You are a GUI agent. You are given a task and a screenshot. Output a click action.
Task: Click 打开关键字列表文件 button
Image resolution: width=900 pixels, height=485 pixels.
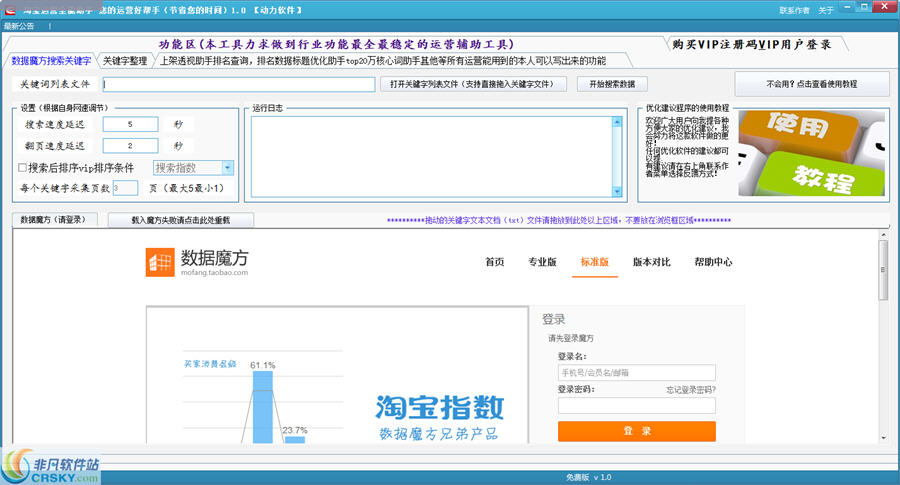(x=474, y=84)
